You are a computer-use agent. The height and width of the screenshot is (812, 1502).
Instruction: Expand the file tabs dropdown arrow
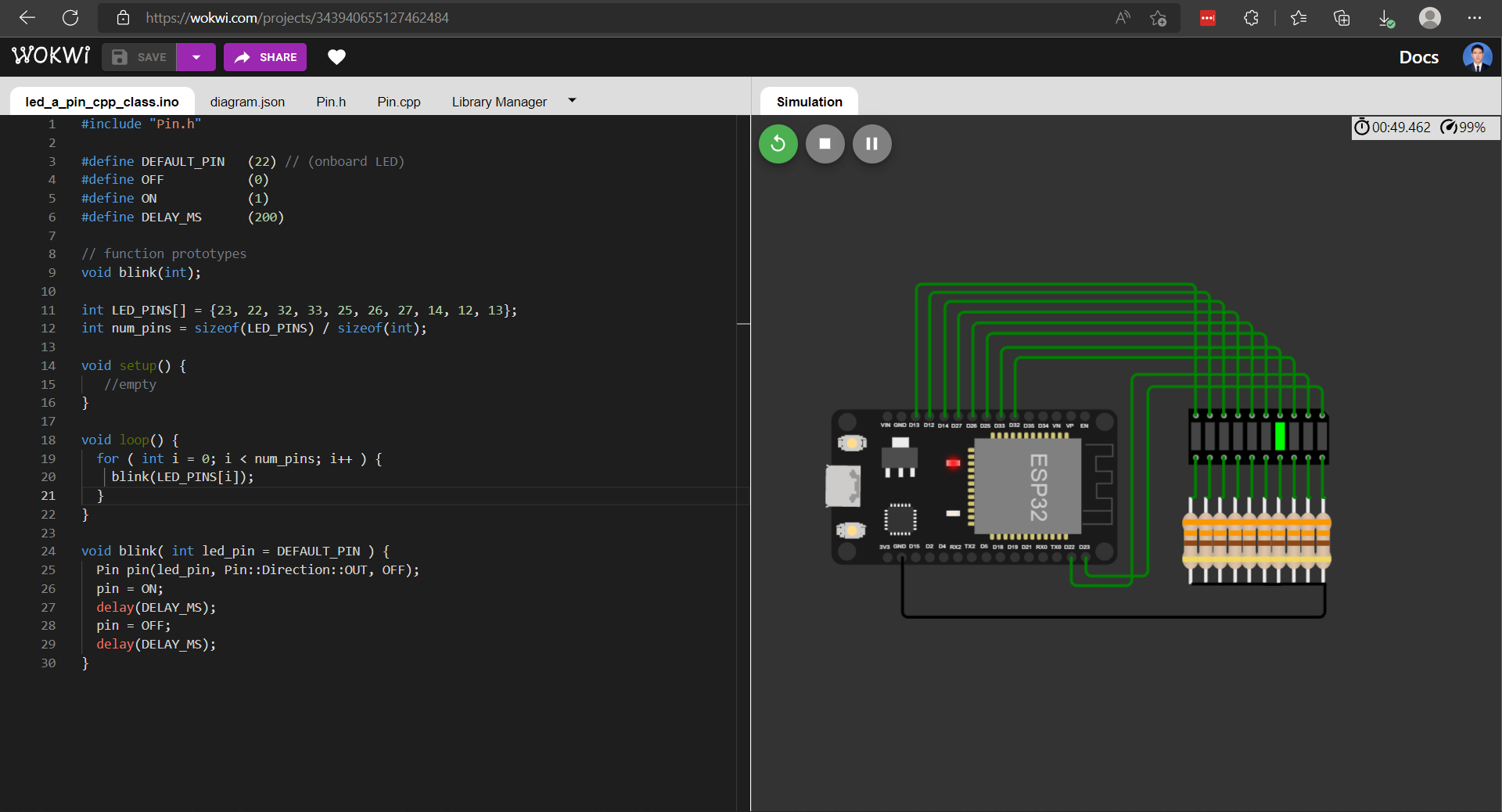[x=572, y=100]
